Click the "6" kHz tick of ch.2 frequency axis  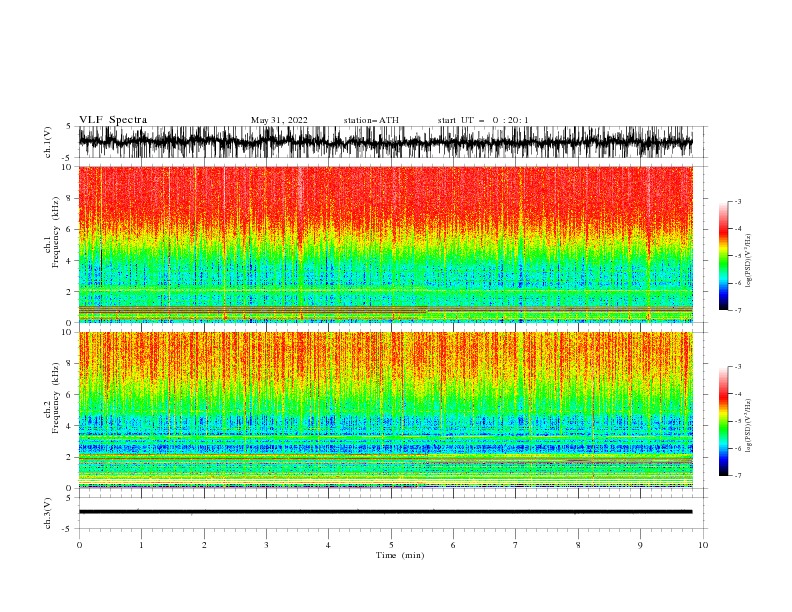[69, 395]
